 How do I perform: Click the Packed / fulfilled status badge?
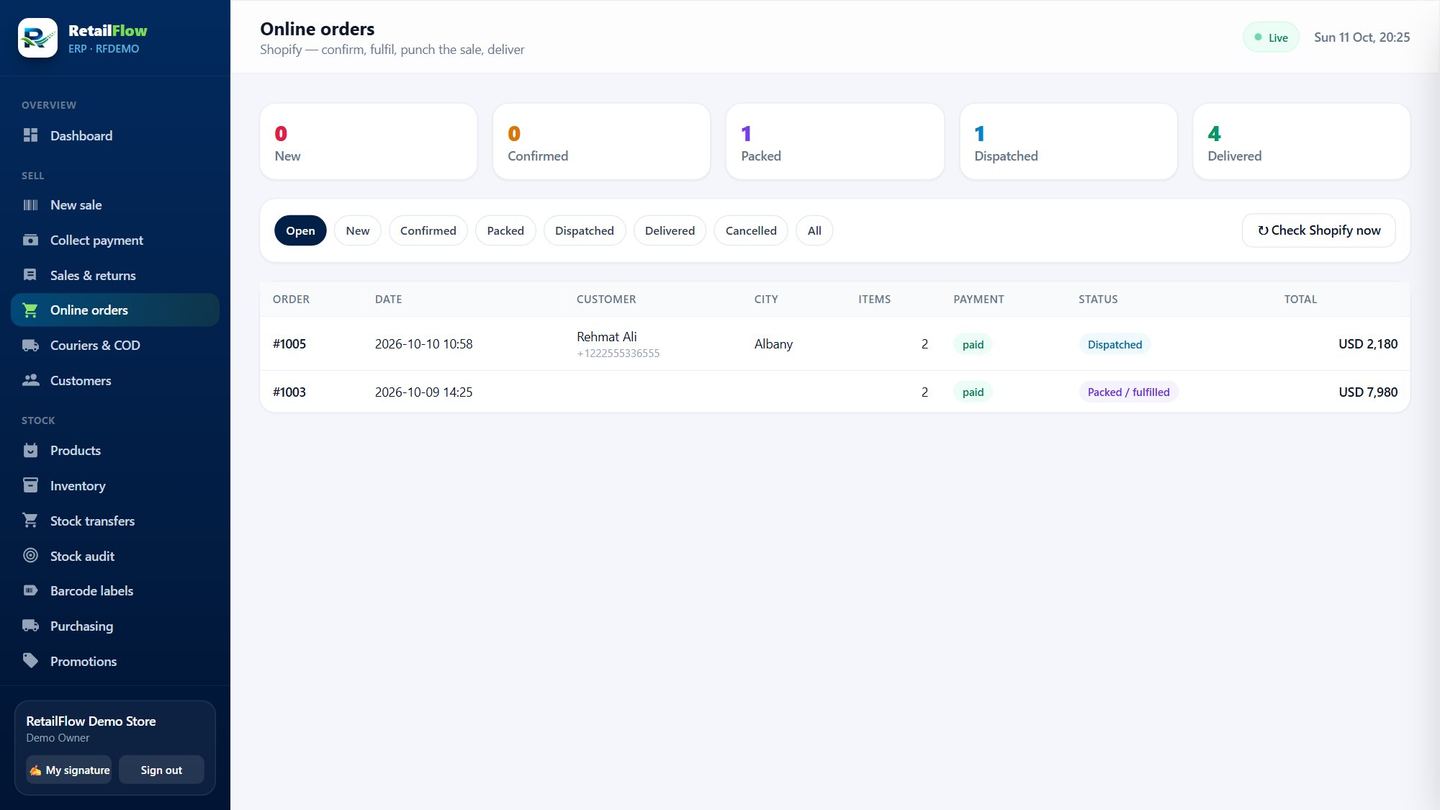1128,392
